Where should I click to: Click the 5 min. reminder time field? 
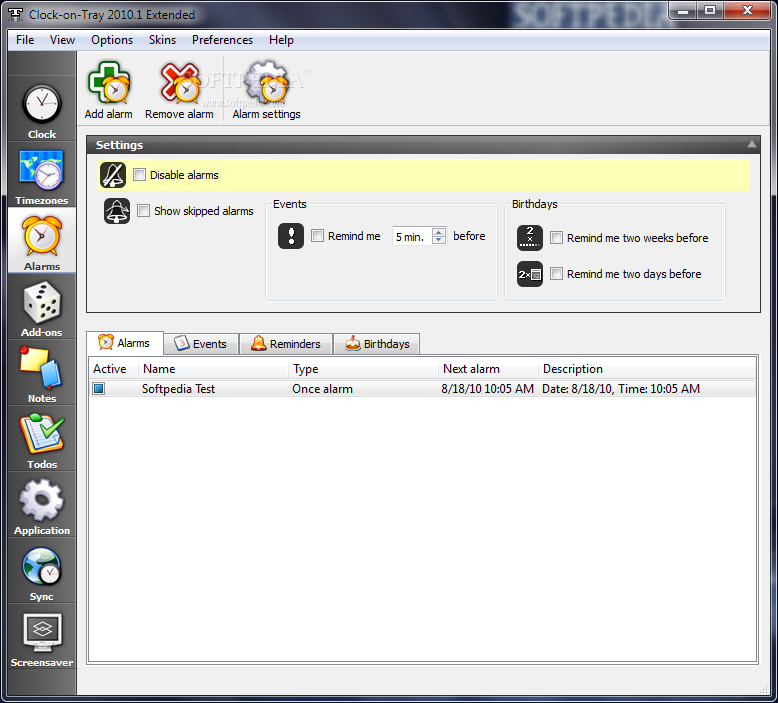tap(412, 236)
